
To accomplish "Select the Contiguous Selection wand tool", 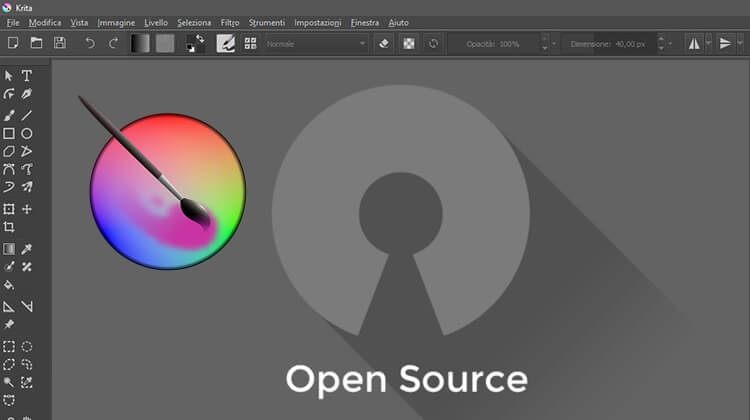I will point(9,382).
